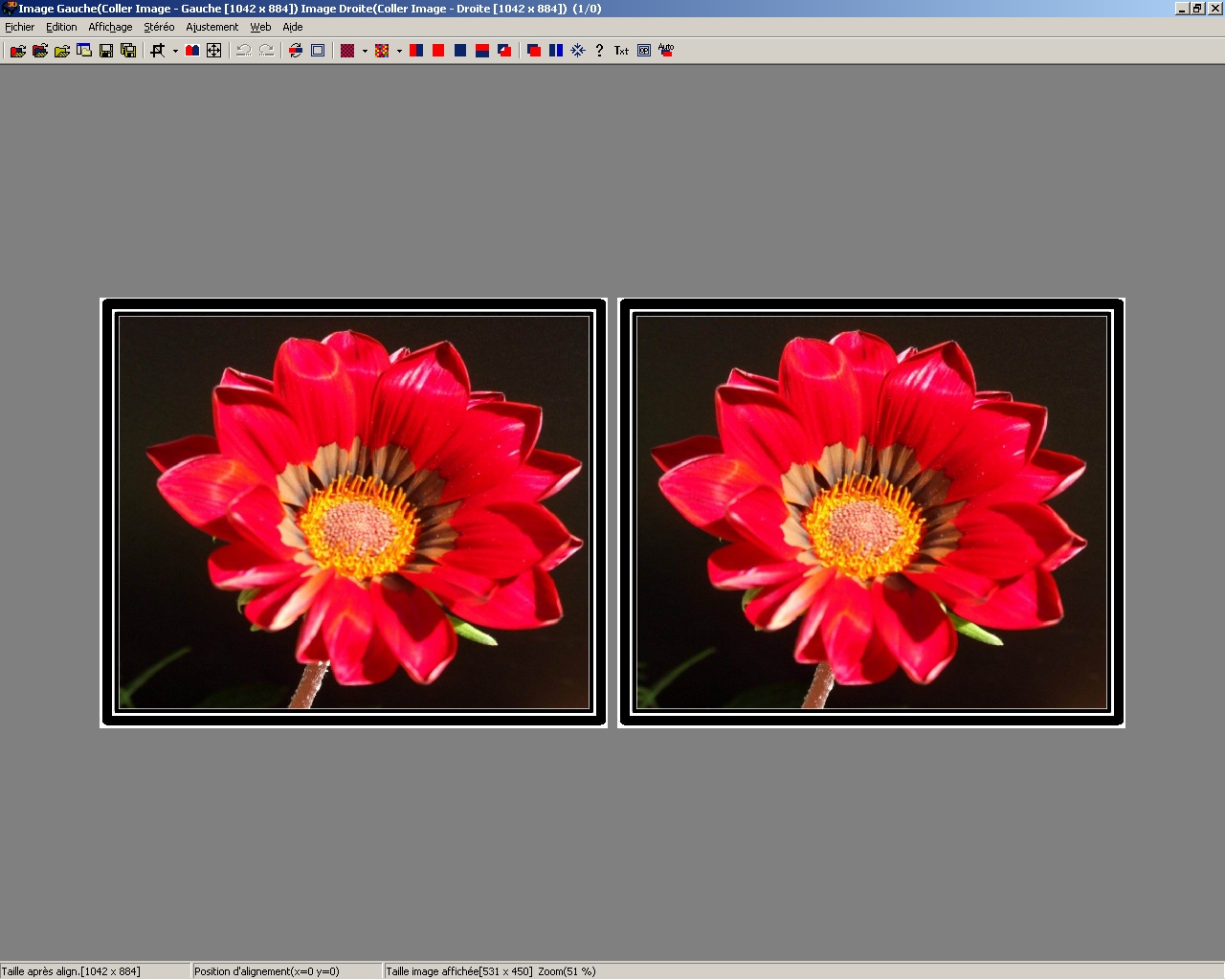Click the four-arrow easy adjustment icon
The image size is (1225, 980).
(x=214, y=51)
